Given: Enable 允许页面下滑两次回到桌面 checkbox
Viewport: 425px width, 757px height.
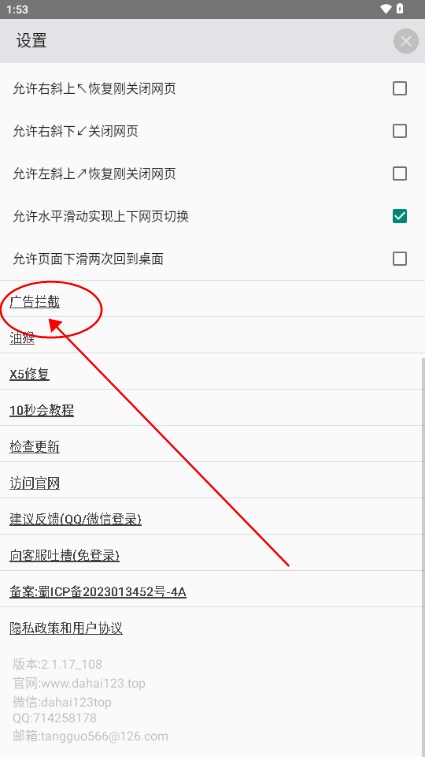Looking at the screenshot, I should pyautogui.click(x=399, y=258).
